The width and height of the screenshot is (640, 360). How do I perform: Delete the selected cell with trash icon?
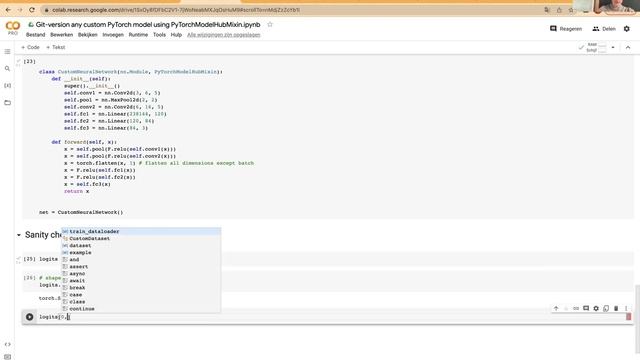[x=616, y=309]
